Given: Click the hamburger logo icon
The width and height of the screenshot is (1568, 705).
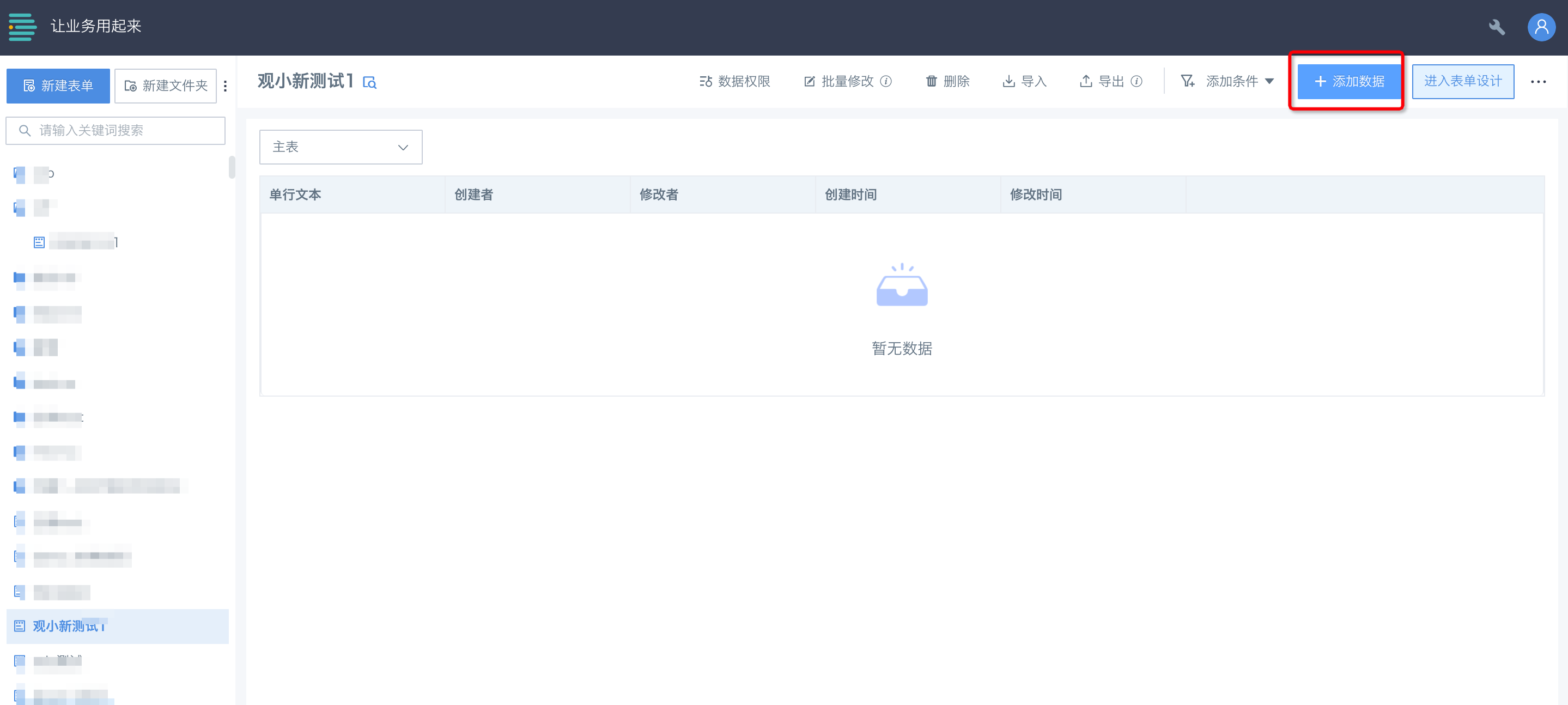Looking at the screenshot, I should pyautogui.click(x=22, y=27).
